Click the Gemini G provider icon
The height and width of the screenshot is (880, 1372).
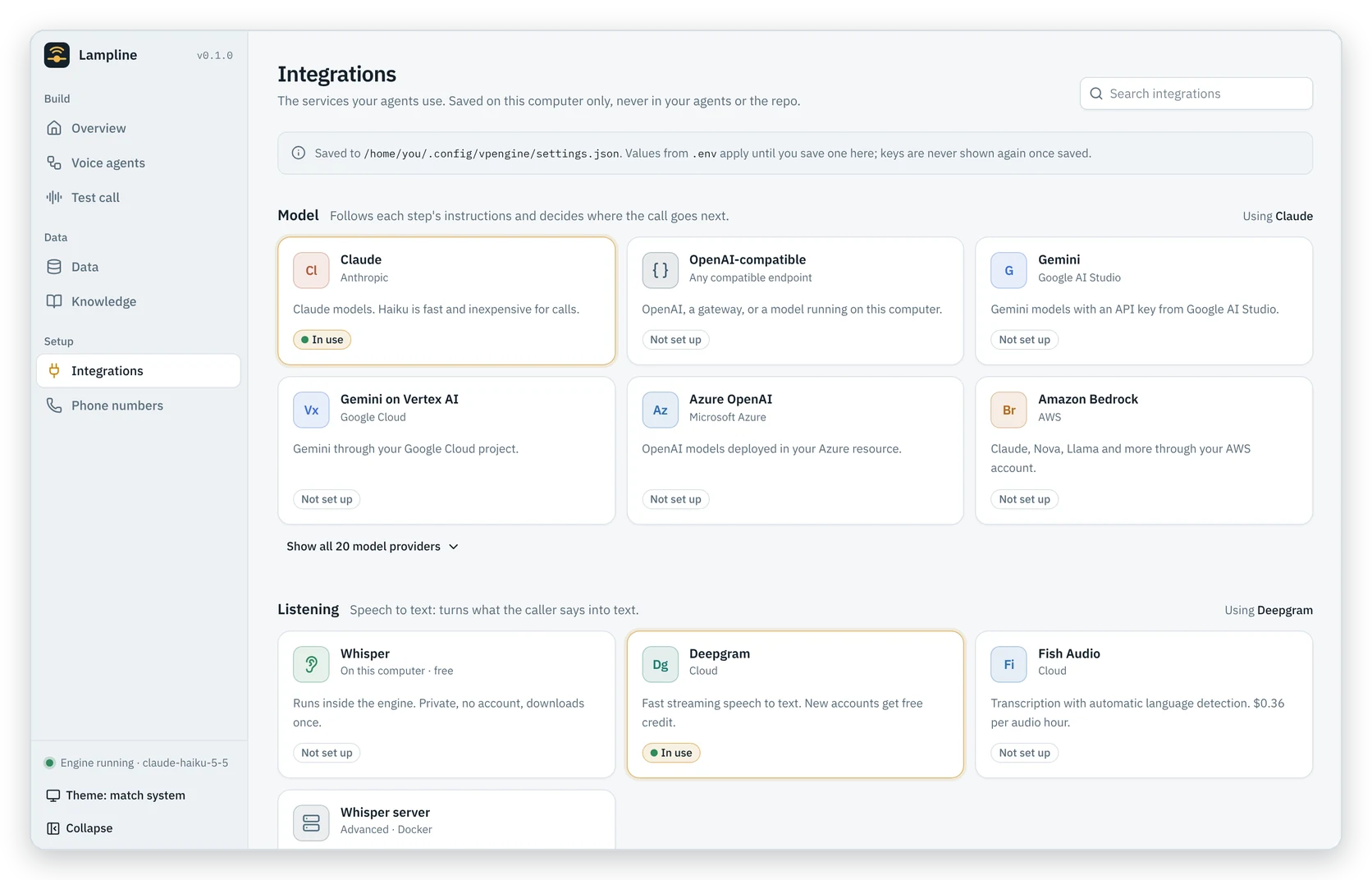click(1008, 270)
